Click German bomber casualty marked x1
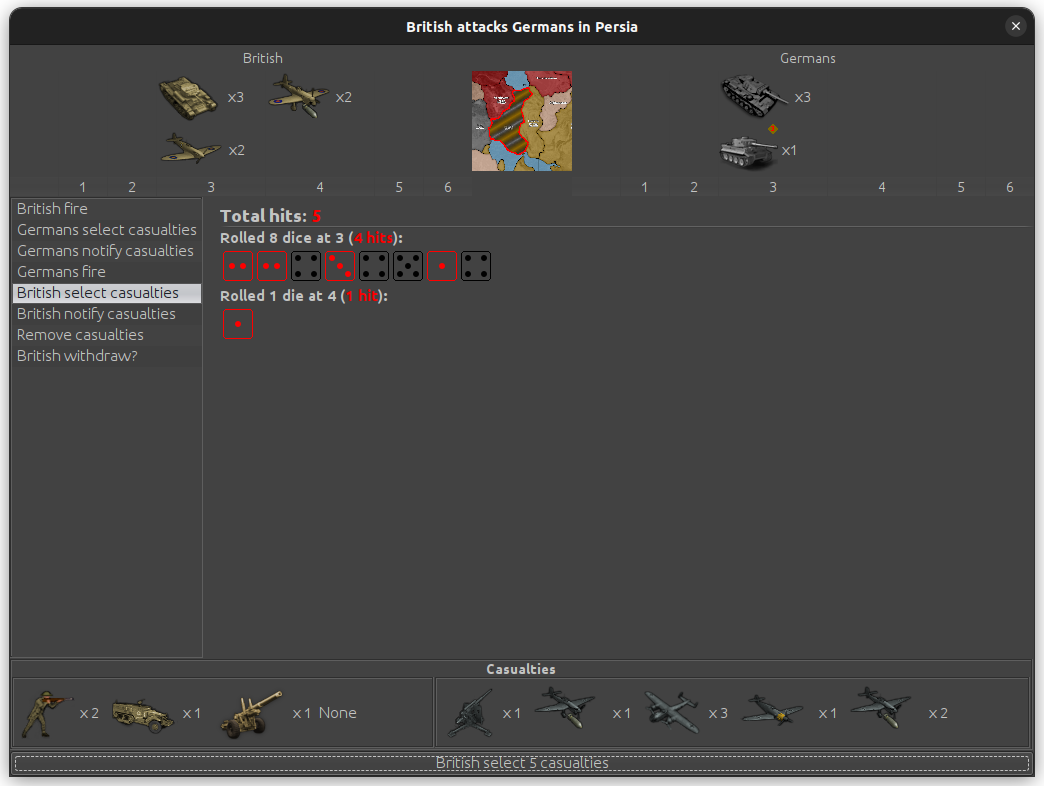This screenshot has height=786, width=1044. point(565,707)
